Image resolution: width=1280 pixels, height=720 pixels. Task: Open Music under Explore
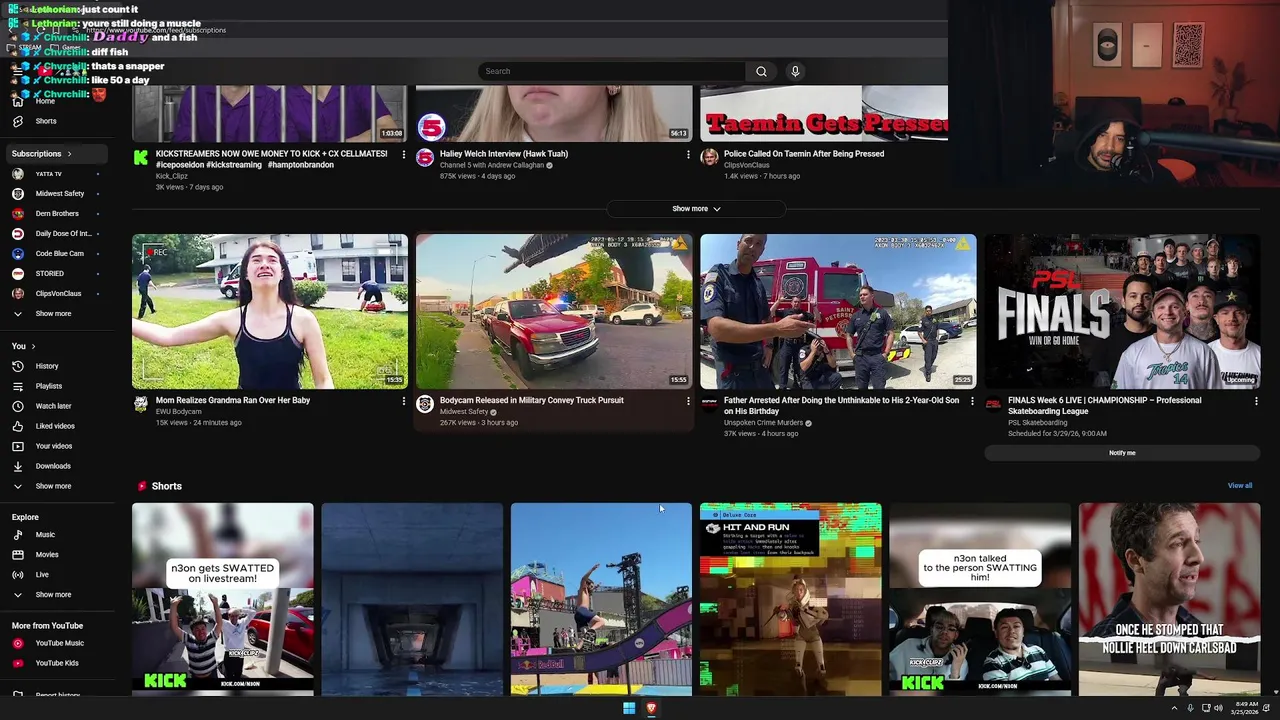tap(45, 535)
